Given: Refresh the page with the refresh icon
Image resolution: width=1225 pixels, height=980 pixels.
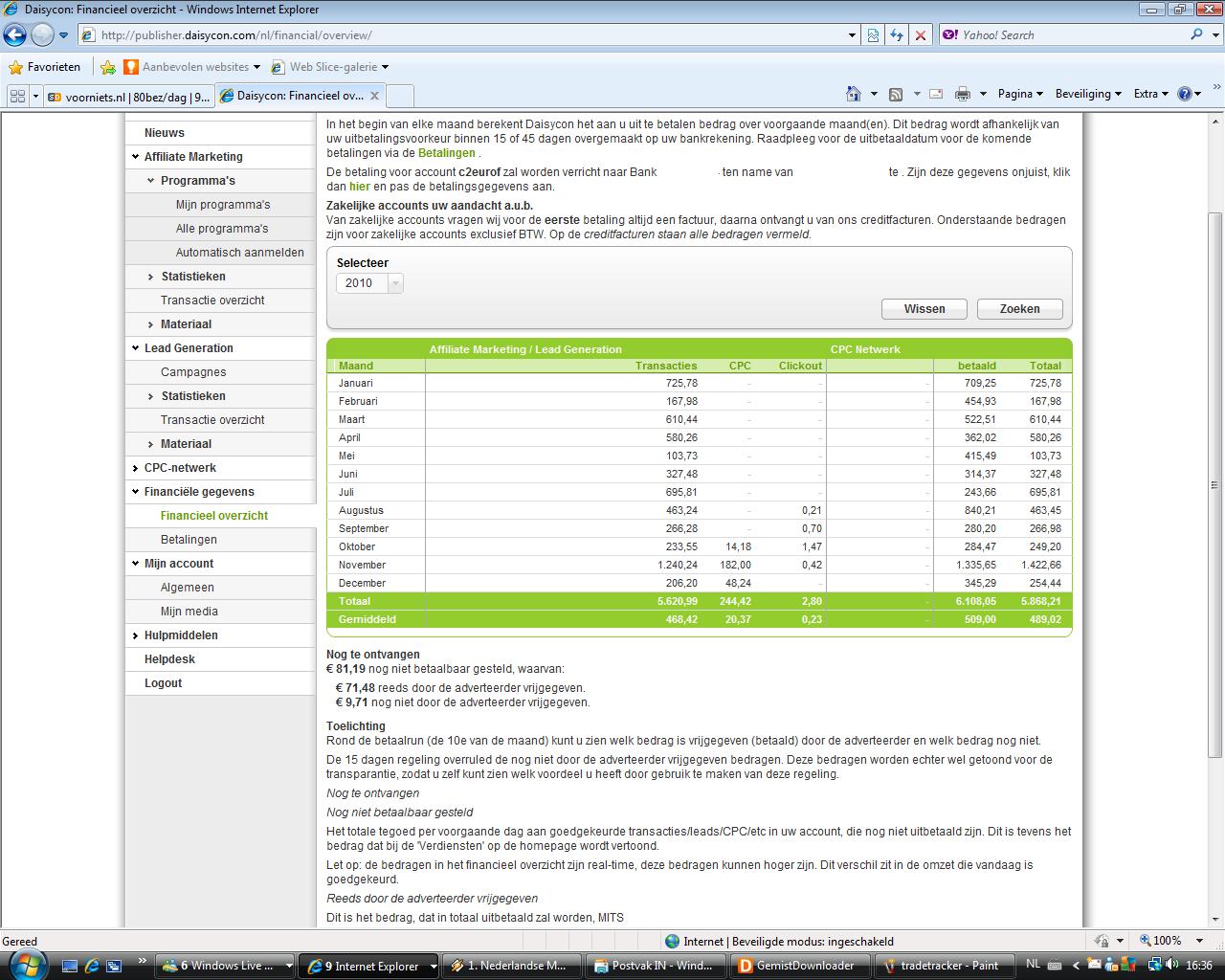Looking at the screenshot, I should point(897,35).
